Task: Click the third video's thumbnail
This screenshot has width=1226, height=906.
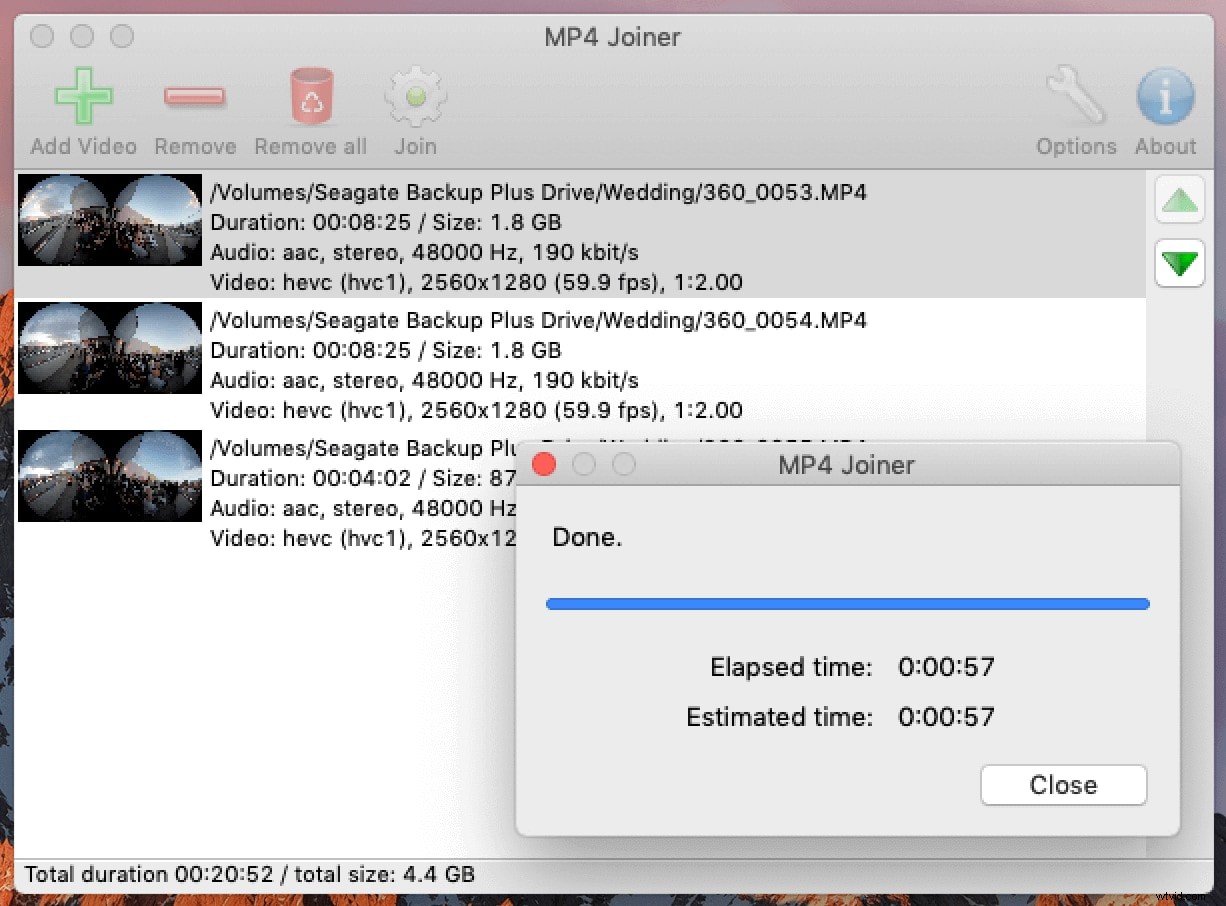Action: [109, 476]
